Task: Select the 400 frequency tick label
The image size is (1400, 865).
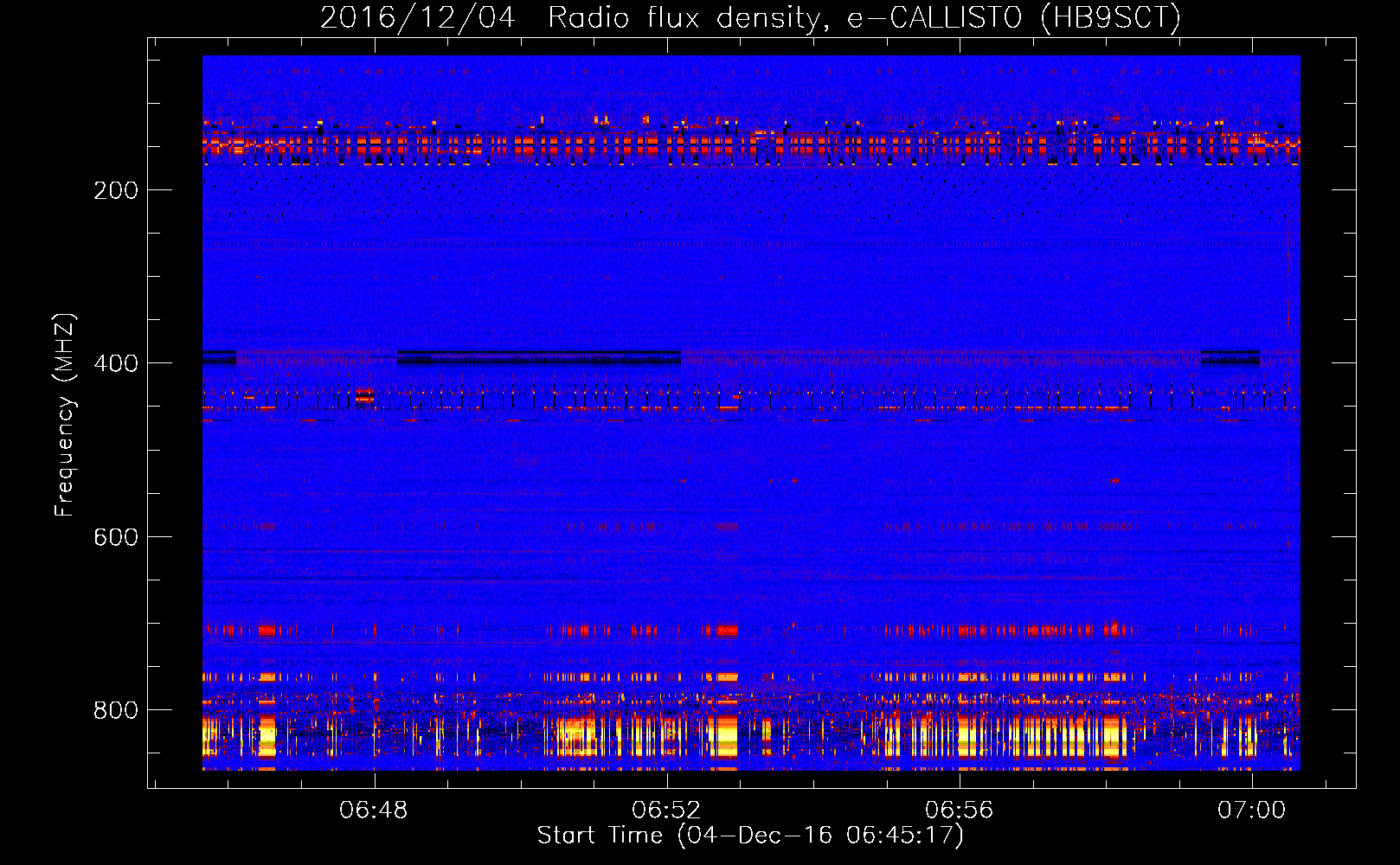Action: (116, 363)
